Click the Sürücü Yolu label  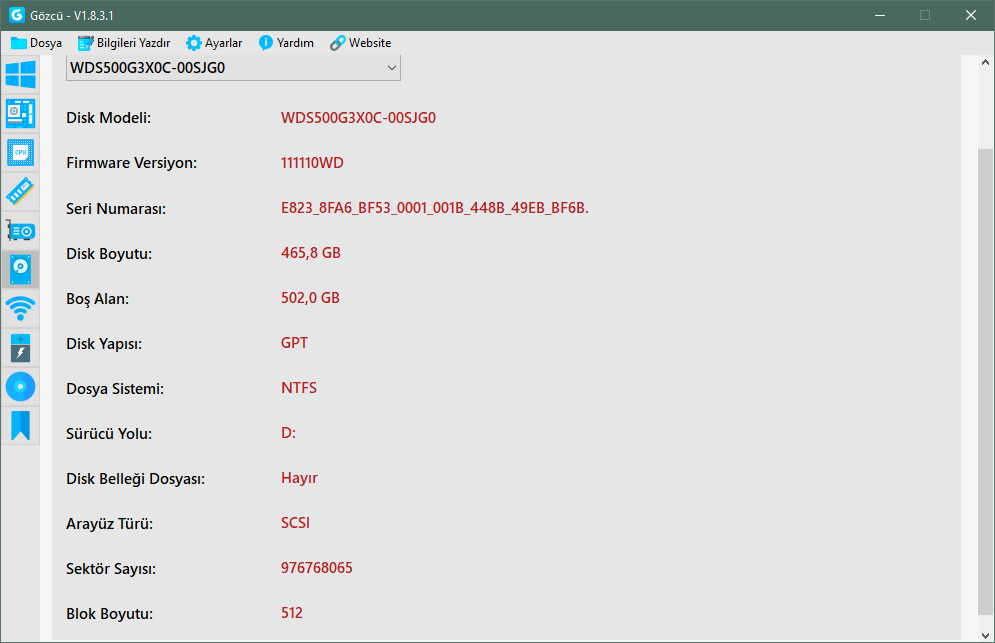(109, 434)
